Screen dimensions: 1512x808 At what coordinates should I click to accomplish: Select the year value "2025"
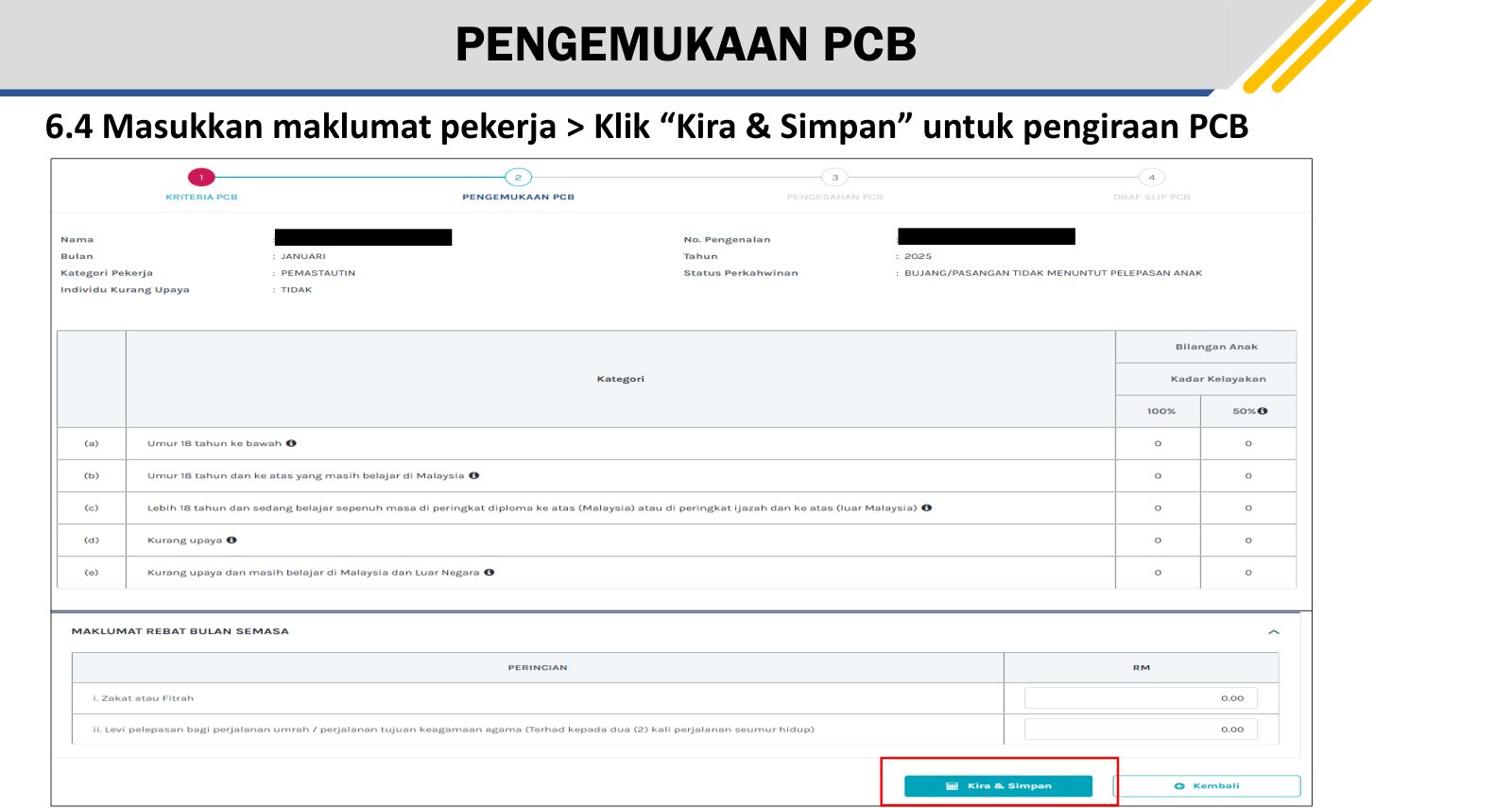coord(918,256)
